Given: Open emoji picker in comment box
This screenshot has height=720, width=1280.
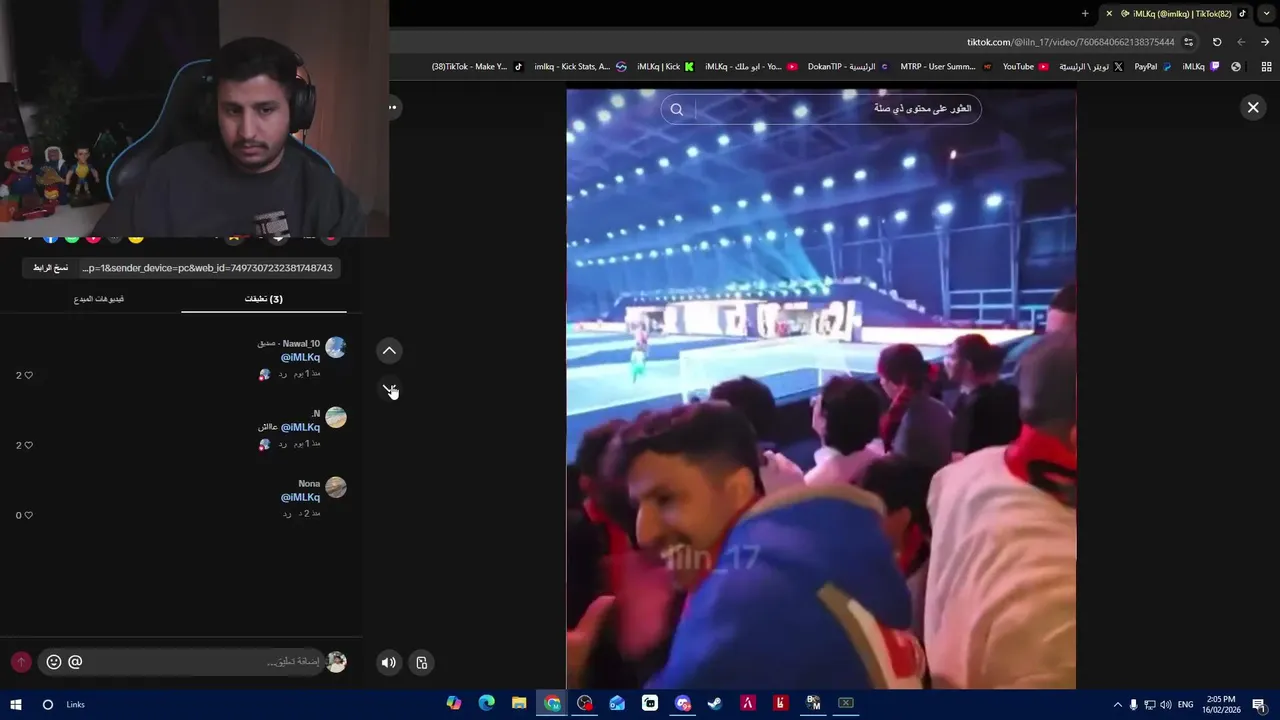Looking at the screenshot, I should (54, 662).
